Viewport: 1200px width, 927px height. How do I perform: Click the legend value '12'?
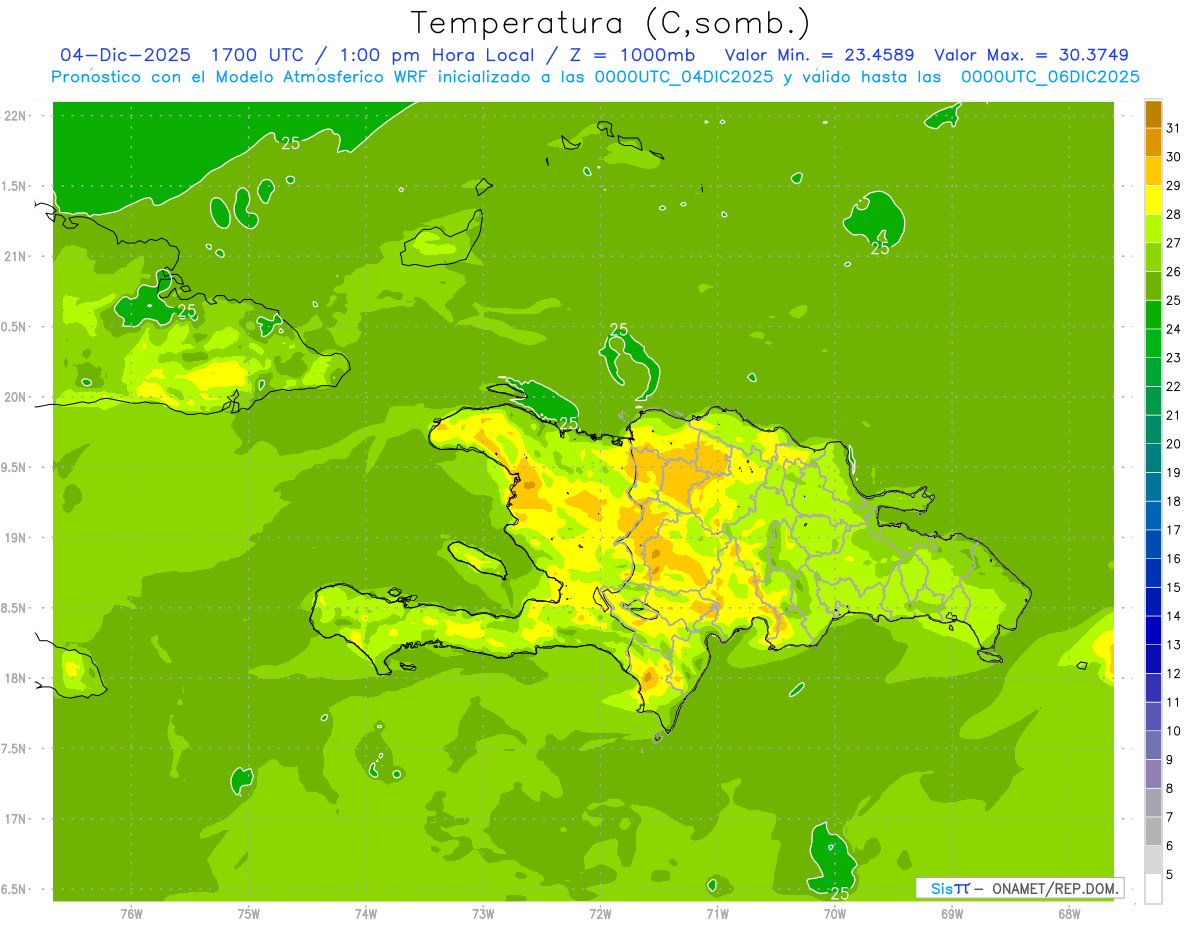pyautogui.click(x=1173, y=673)
